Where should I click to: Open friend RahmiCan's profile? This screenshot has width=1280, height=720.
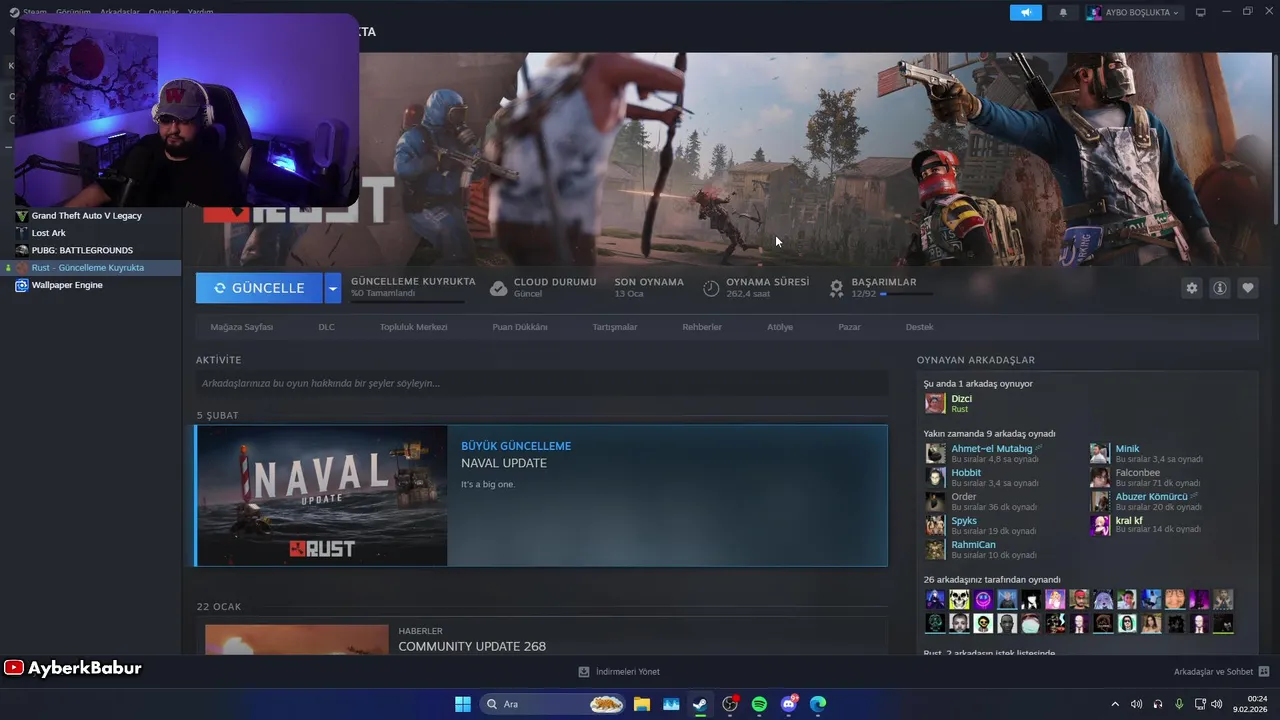pos(973,545)
